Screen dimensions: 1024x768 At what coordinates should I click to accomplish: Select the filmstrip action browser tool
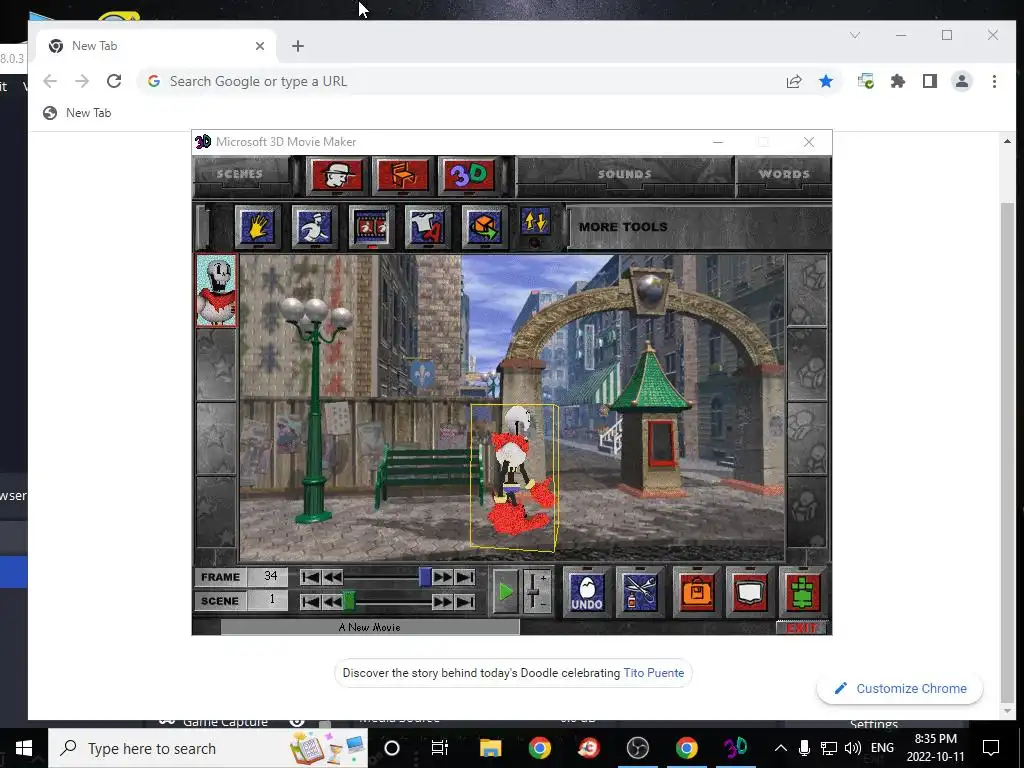click(x=371, y=227)
